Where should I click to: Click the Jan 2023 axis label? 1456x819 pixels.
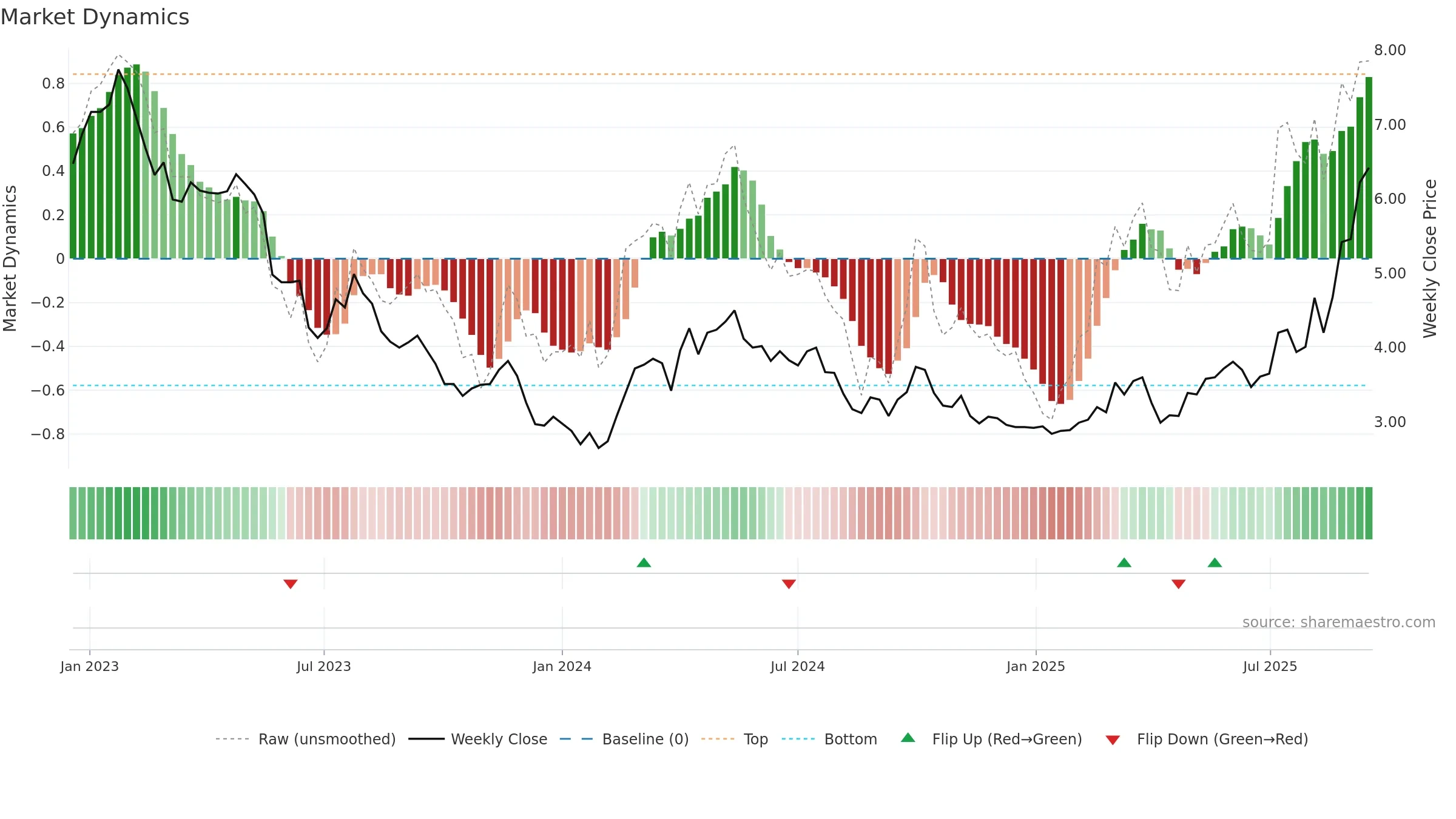pos(89,666)
